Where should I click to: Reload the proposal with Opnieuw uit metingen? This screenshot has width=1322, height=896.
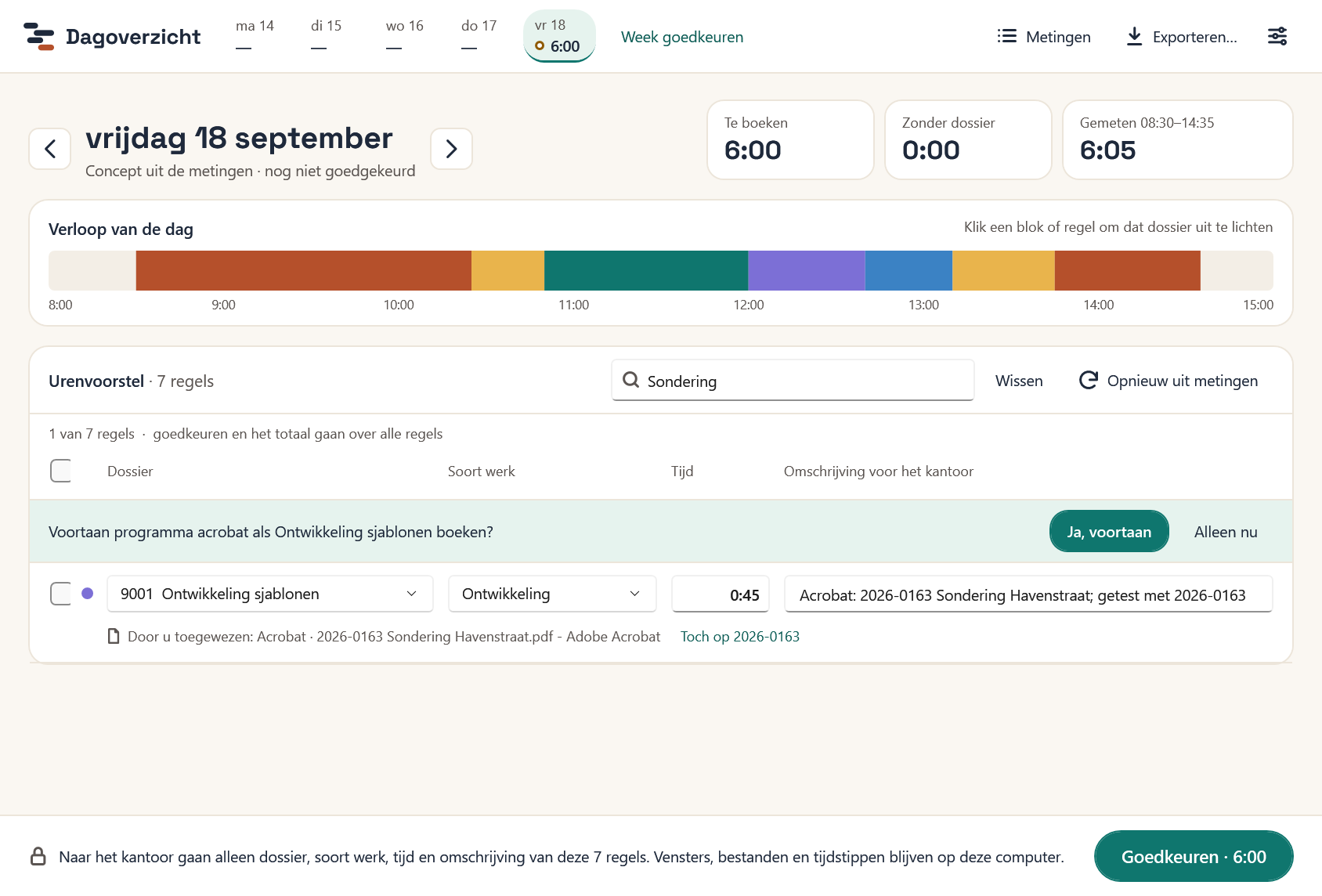[x=1168, y=381]
